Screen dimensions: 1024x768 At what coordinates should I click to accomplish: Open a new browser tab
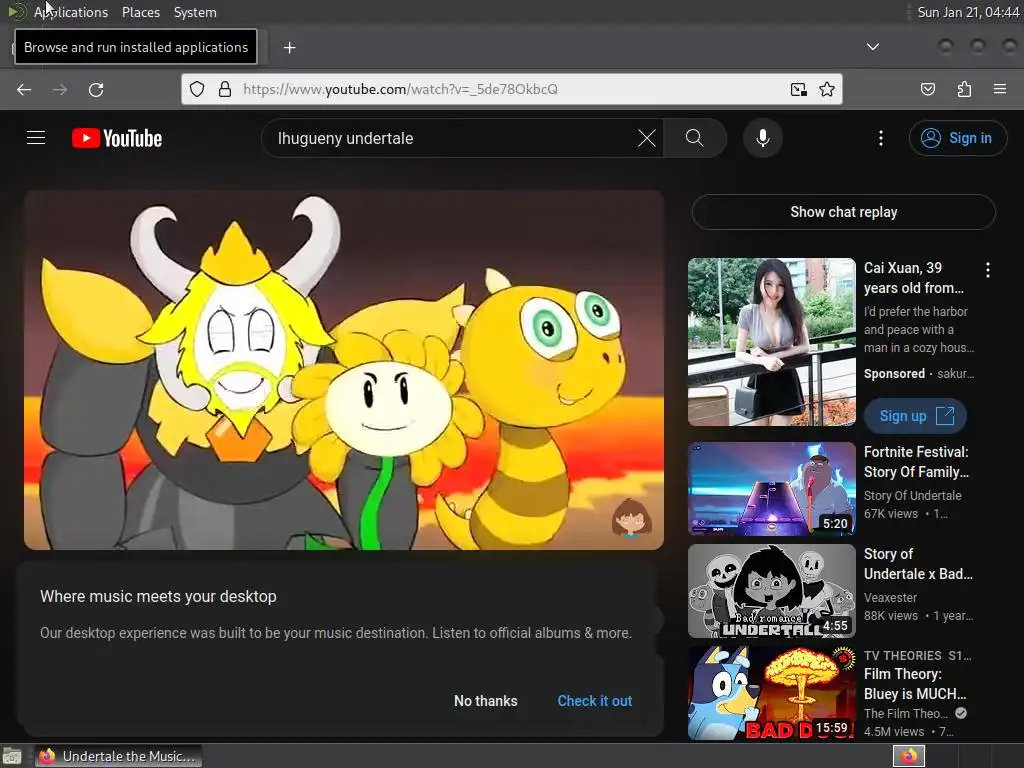coord(289,48)
